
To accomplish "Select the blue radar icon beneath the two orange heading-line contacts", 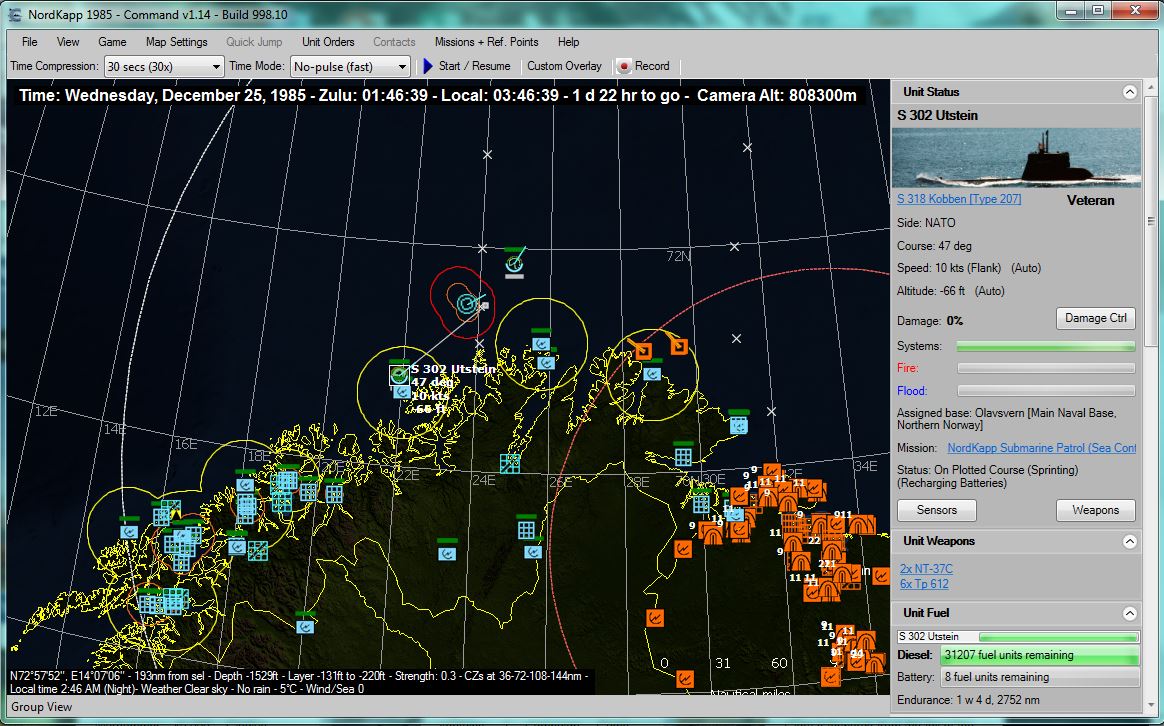I will pos(652,373).
